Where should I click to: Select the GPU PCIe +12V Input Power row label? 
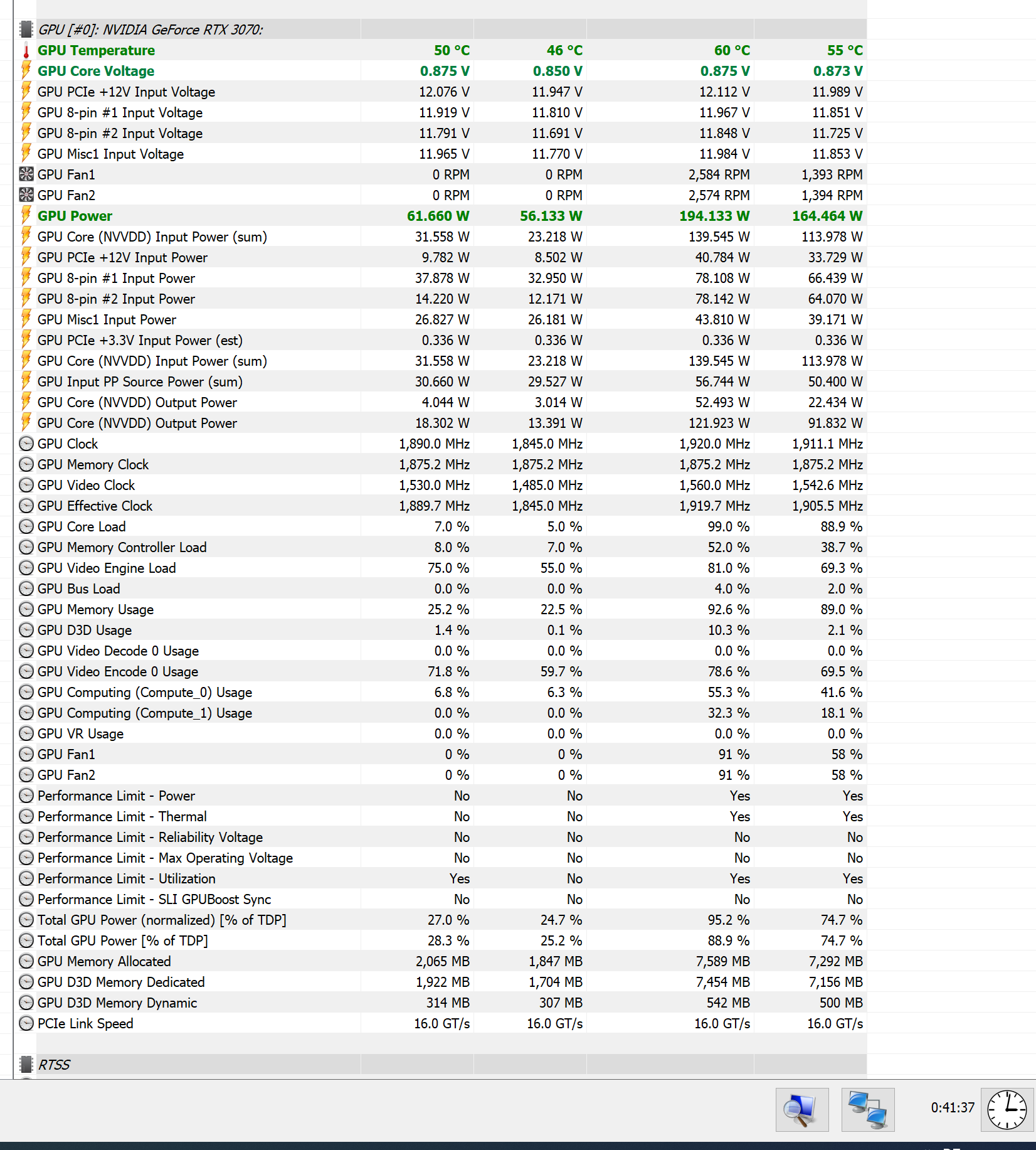(x=122, y=257)
